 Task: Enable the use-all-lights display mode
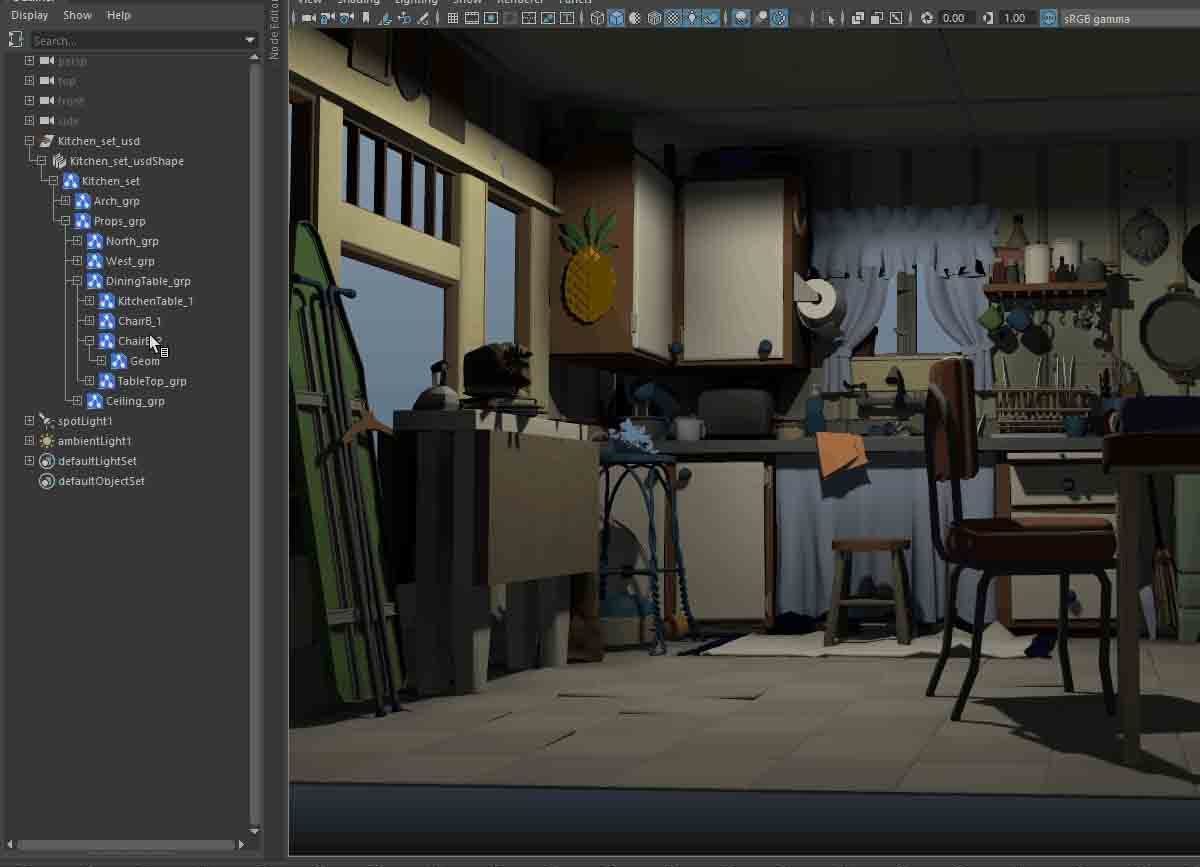coord(690,17)
